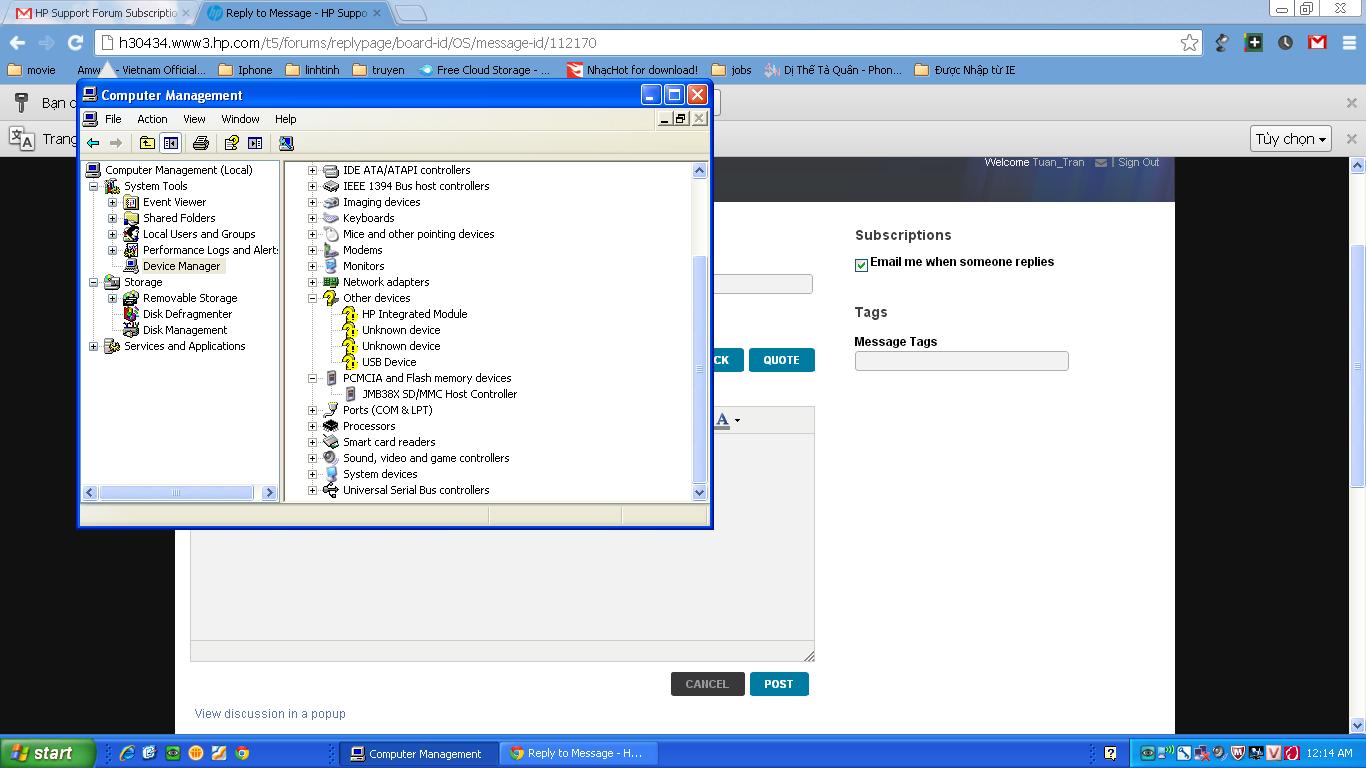Collapse PCMCIA and Flash memory devices category
This screenshot has width=1366, height=768.
[x=313, y=378]
